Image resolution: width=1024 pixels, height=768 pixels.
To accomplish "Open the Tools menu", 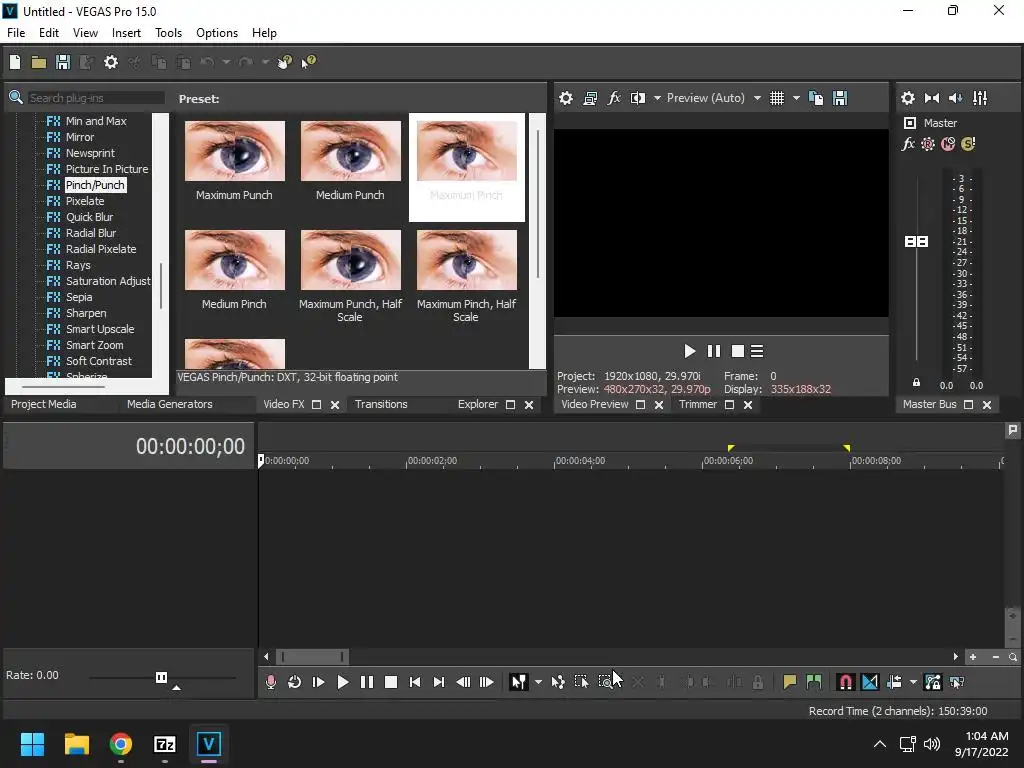I will click(168, 33).
